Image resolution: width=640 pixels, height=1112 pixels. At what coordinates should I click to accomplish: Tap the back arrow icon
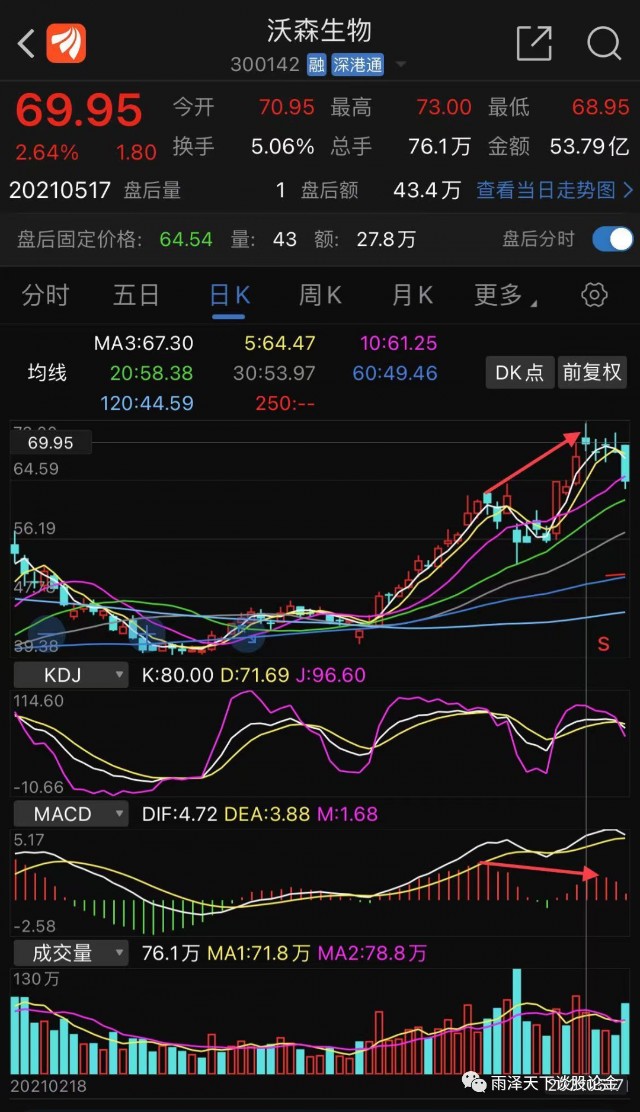coord(26,44)
